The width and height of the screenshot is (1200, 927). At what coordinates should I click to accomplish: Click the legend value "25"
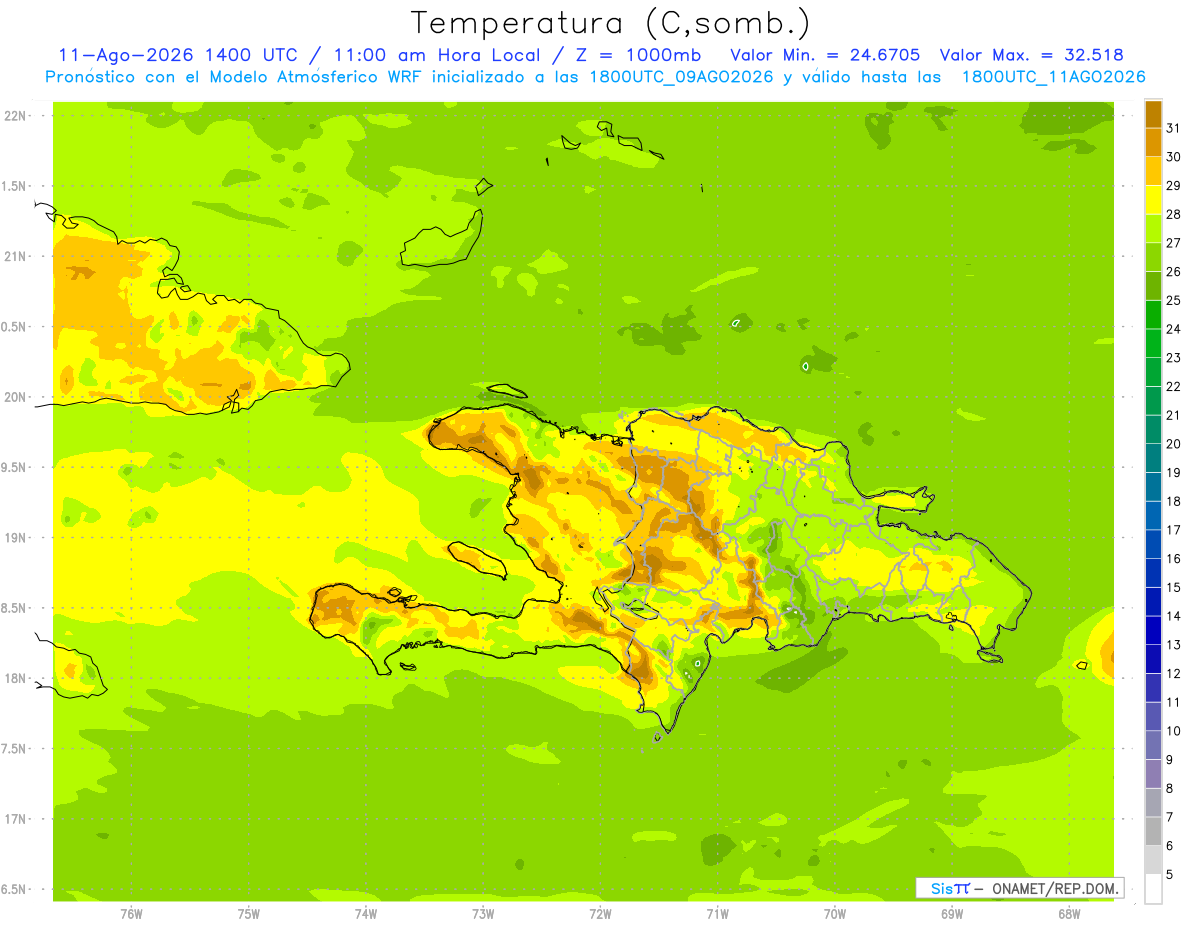[x=1174, y=300]
